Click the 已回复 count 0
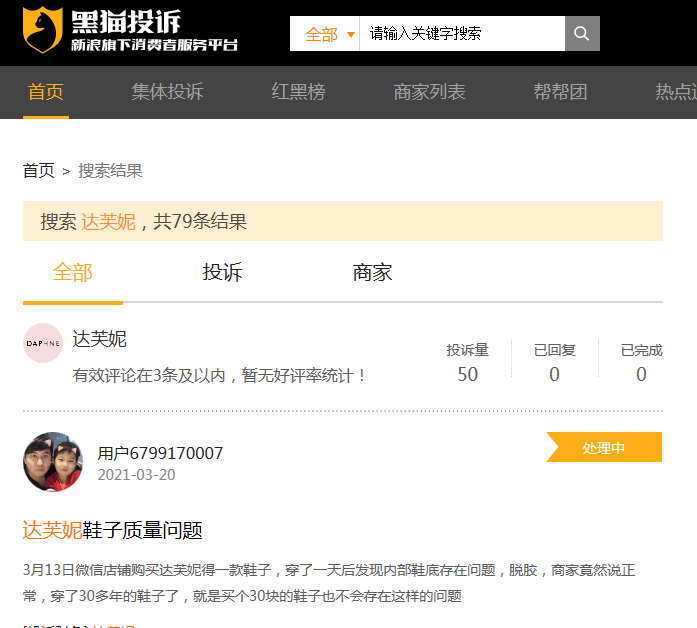 [554, 374]
